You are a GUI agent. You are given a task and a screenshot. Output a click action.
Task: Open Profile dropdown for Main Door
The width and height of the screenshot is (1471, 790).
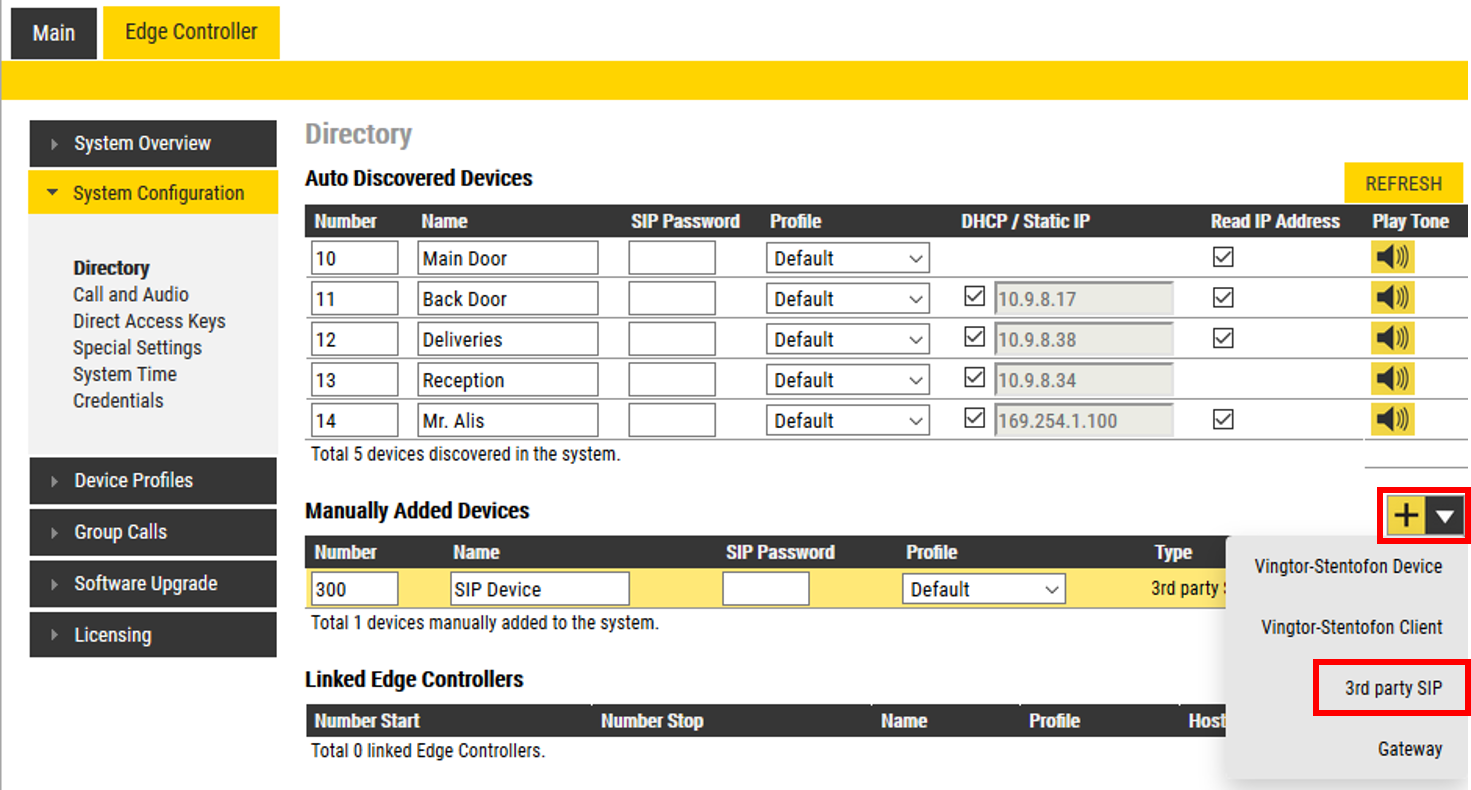click(848, 258)
